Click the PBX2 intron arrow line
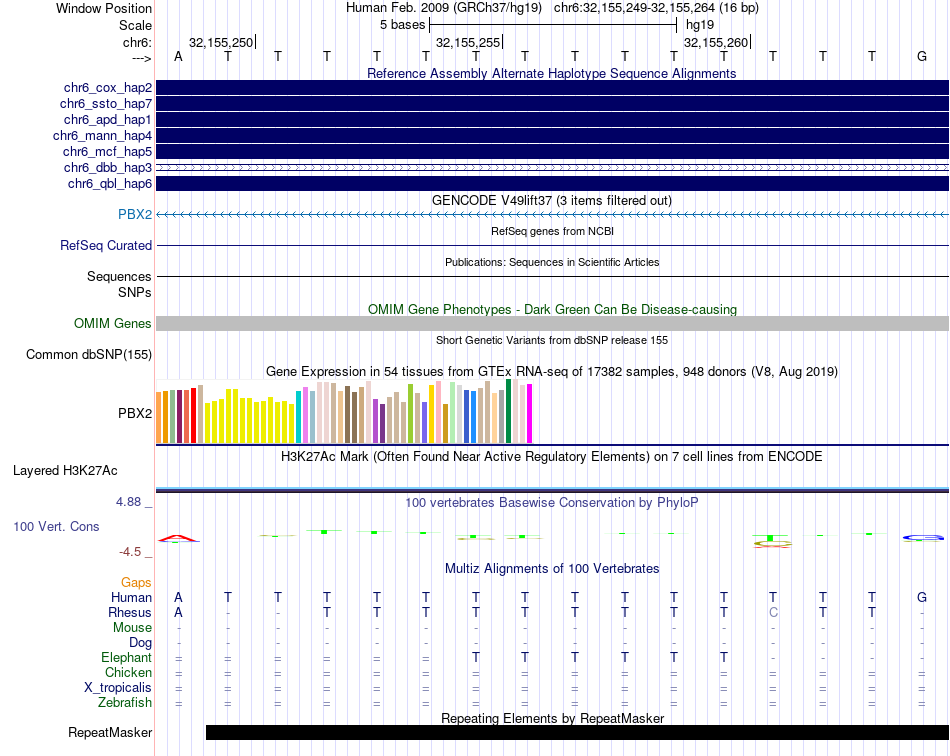This screenshot has width=950, height=756. click(552, 214)
